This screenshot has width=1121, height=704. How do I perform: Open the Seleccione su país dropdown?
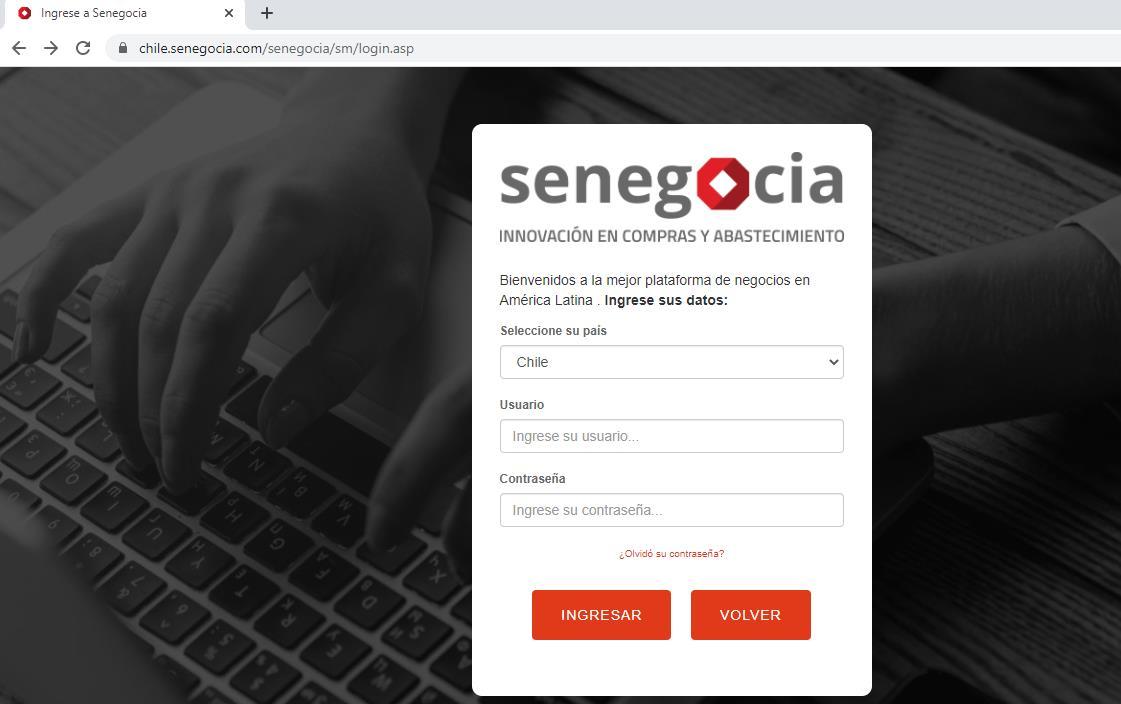tap(671, 362)
